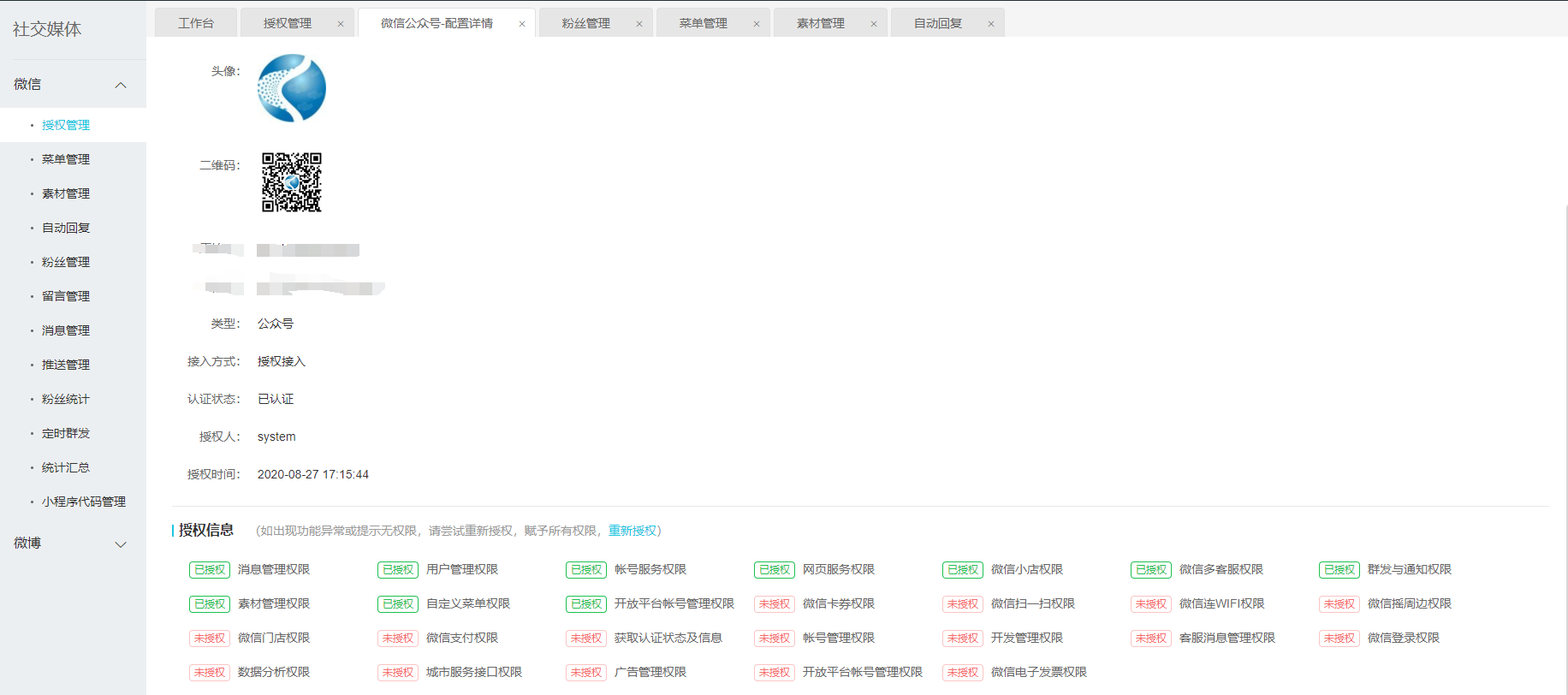The height and width of the screenshot is (695, 1568).
Task: Collapse the 微信 sidebar section
Action: (121, 85)
